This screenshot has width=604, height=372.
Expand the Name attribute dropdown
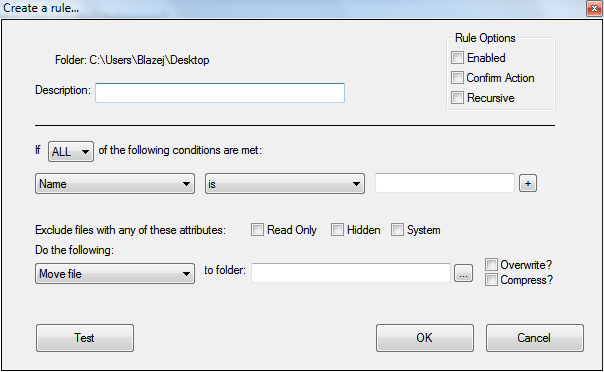[x=115, y=184]
